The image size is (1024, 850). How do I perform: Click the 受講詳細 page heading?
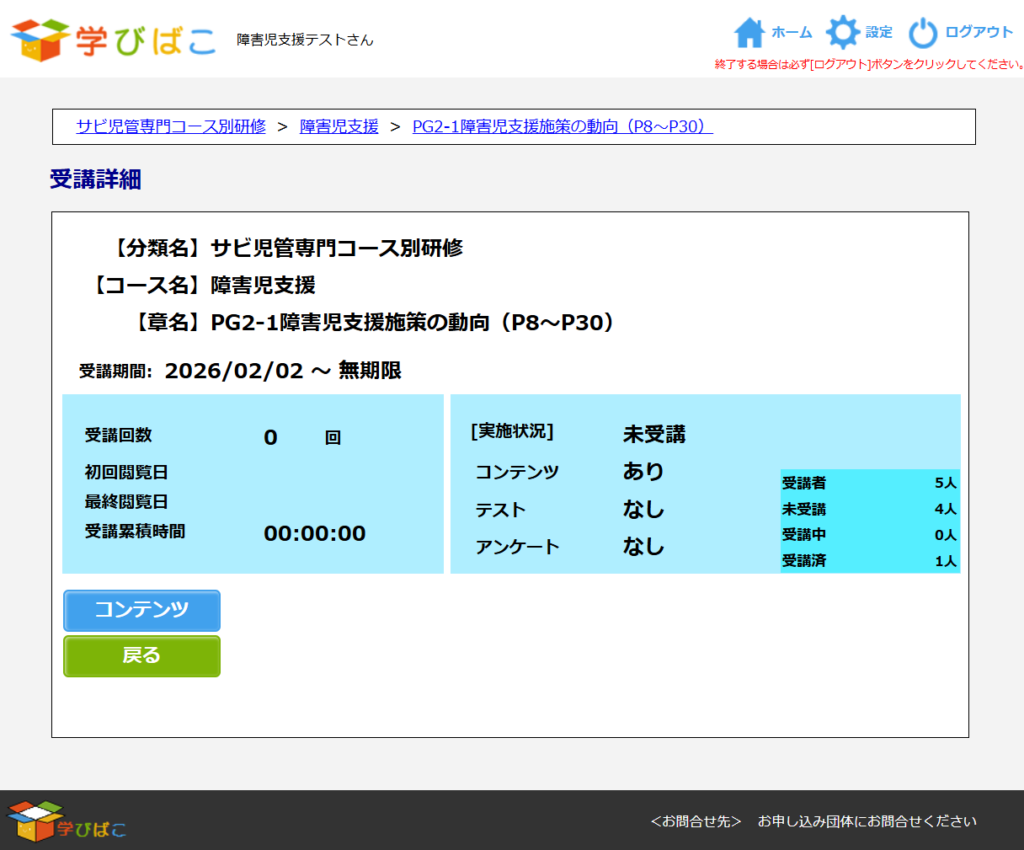click(95, 180)
